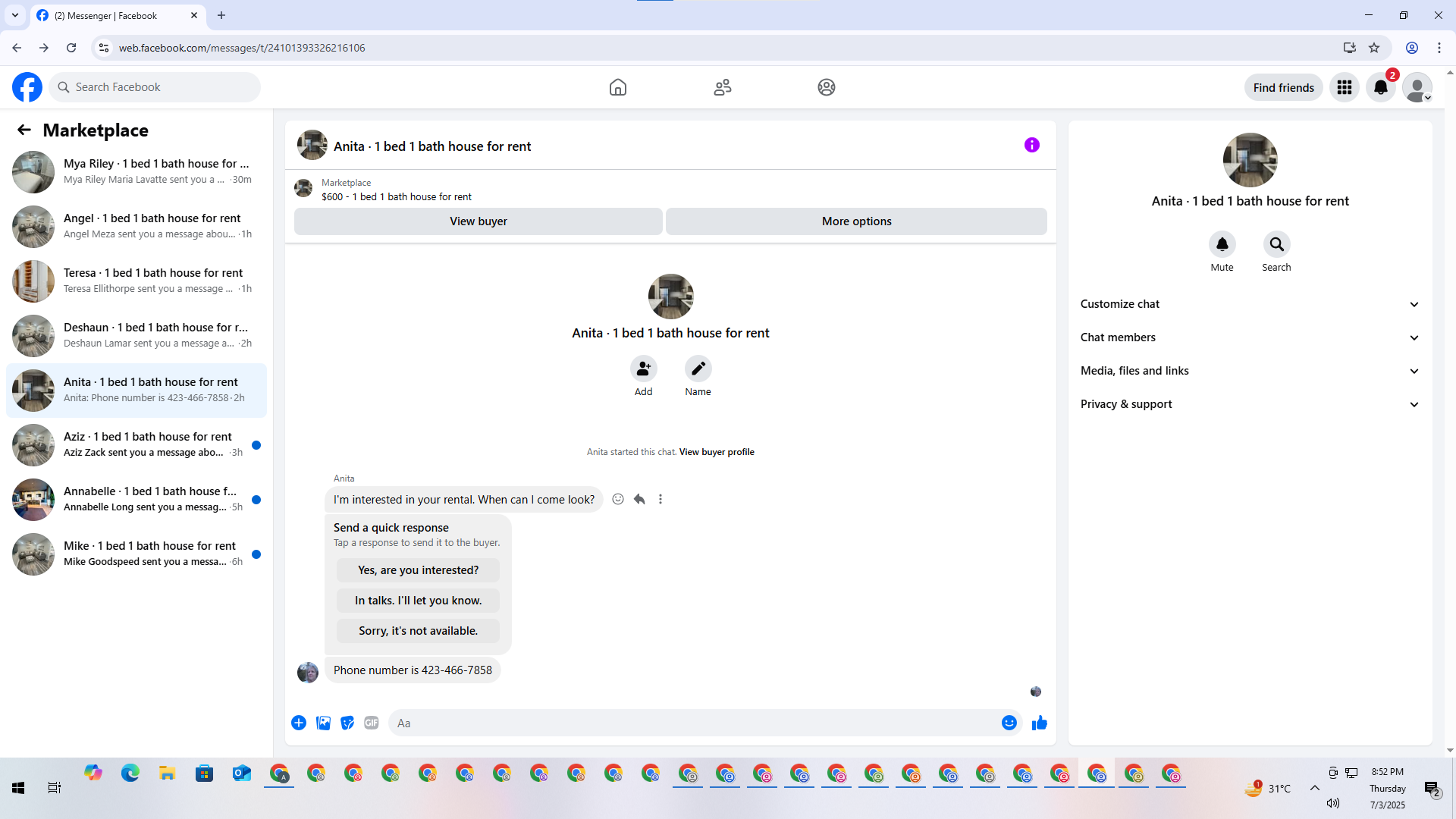Viewport: 1456px width, 819px height.
Task: Click the GIF picker icon
Action: 371,723
